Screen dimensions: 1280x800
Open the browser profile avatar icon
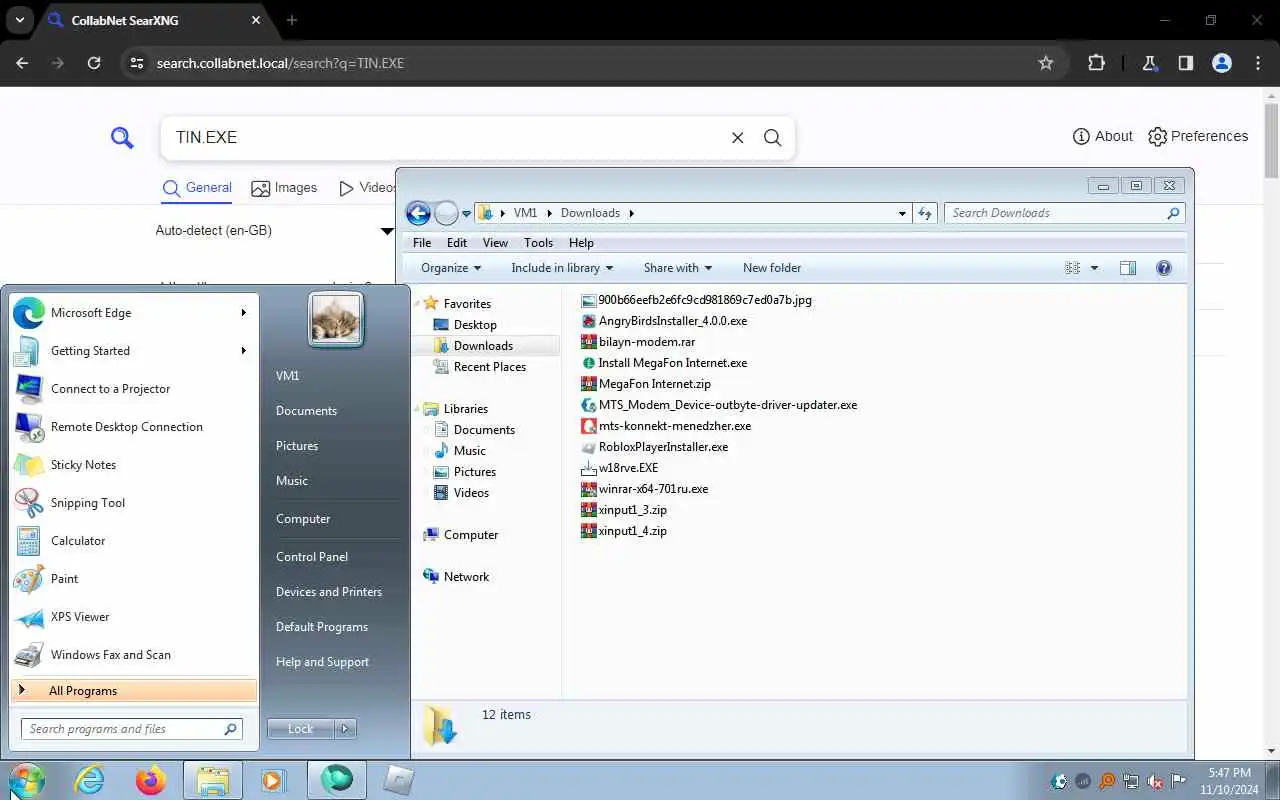tap(1221, 63)
